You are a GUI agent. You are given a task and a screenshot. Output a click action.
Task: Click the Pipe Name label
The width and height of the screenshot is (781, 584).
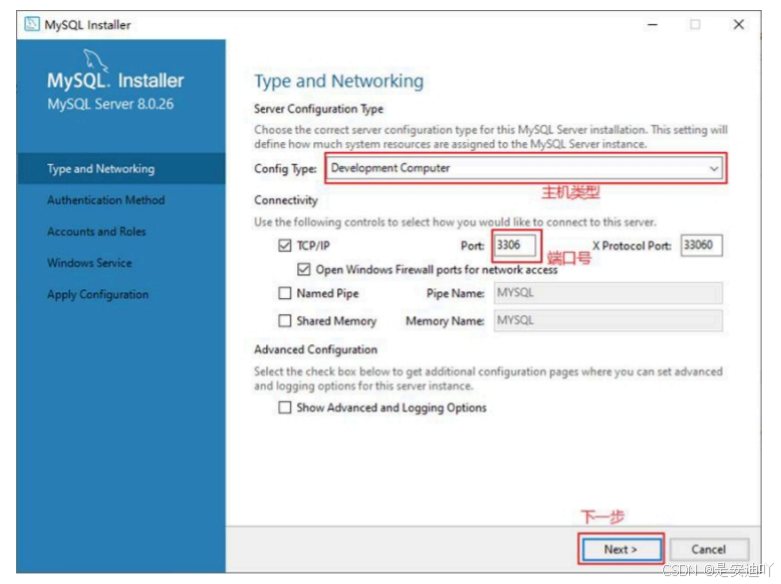pos(455,293)
